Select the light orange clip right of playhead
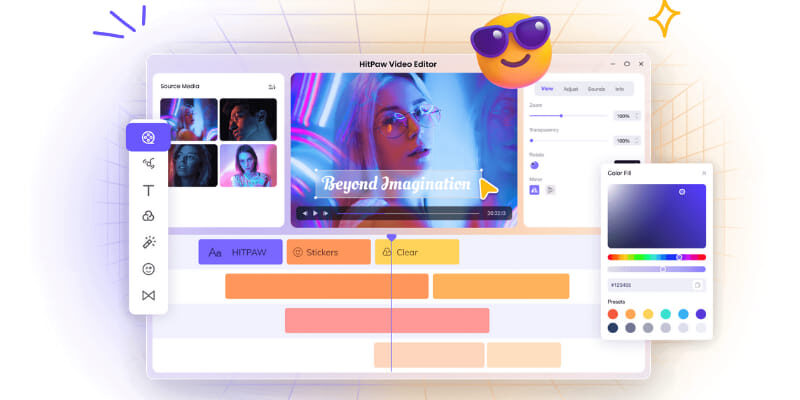The width and height of the screenshot is (800, 400). pos(501,286)
